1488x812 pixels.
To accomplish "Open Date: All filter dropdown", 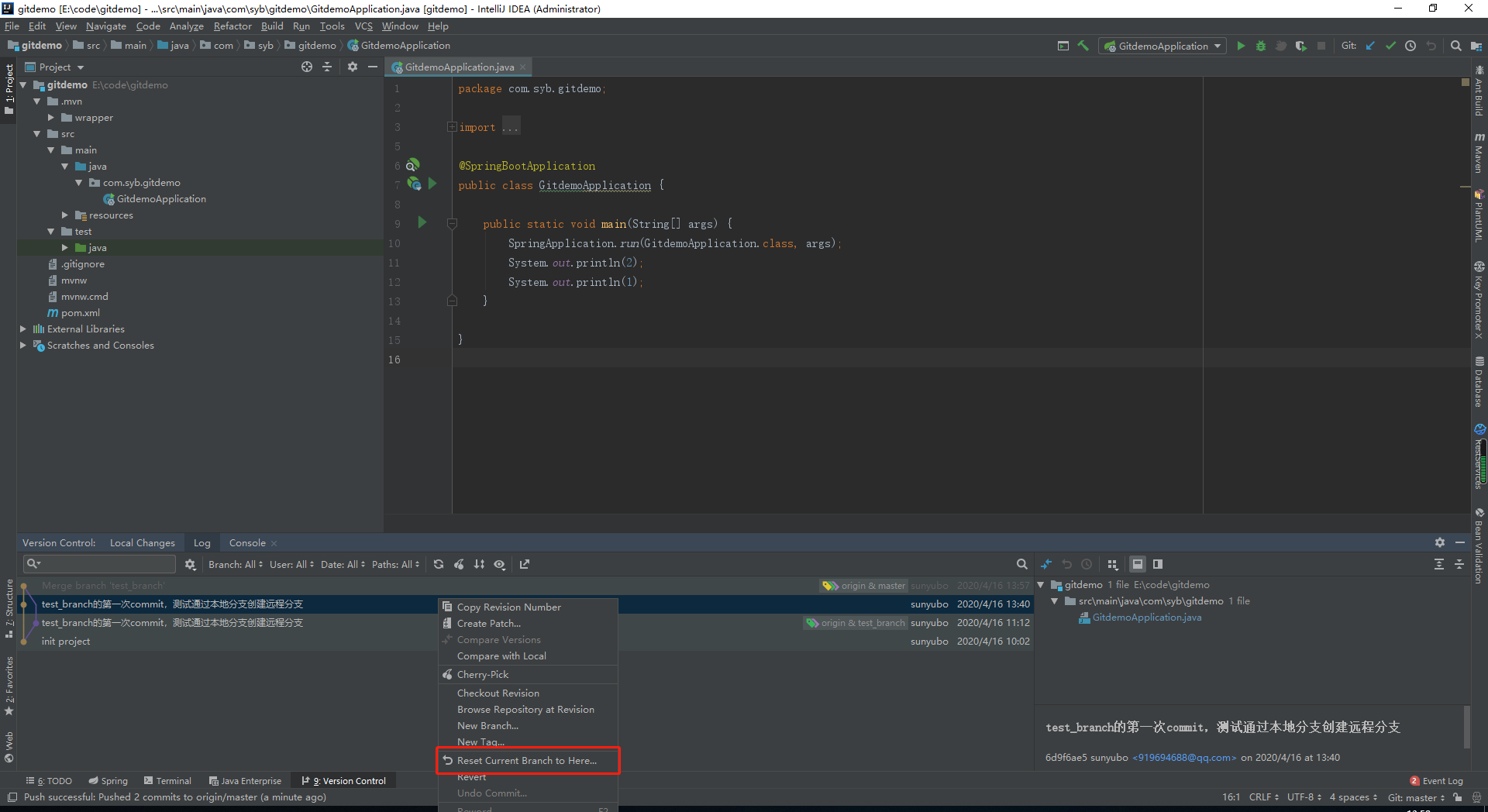I will [x=342, y=564].
